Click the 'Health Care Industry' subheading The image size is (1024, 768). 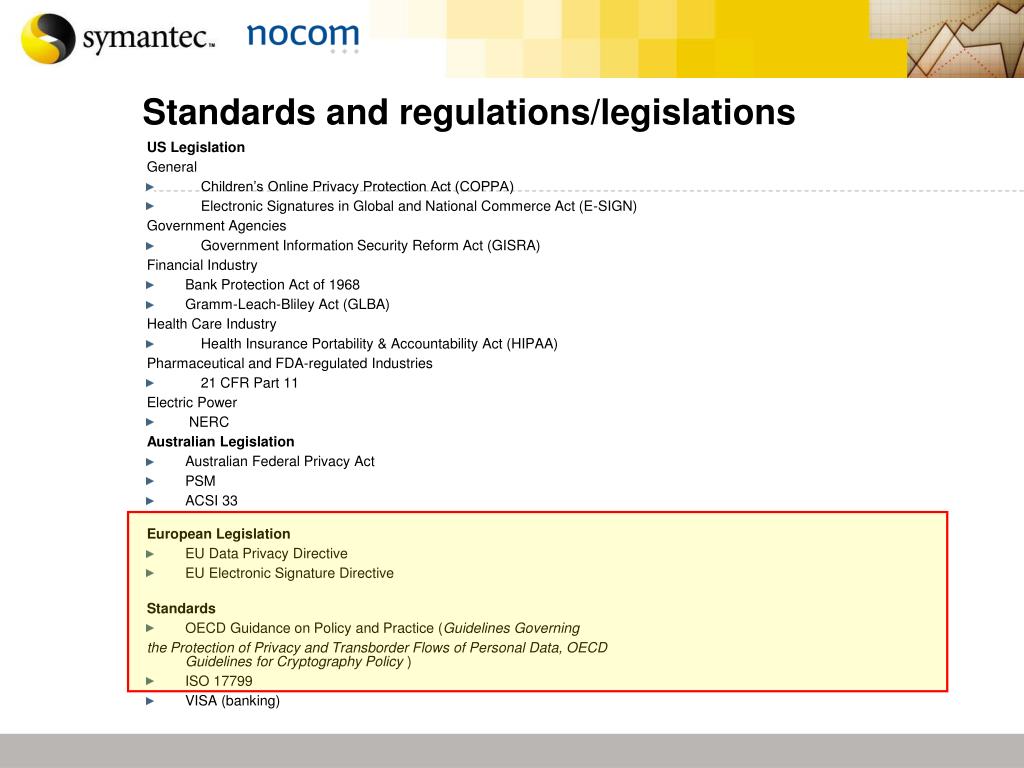212,324
